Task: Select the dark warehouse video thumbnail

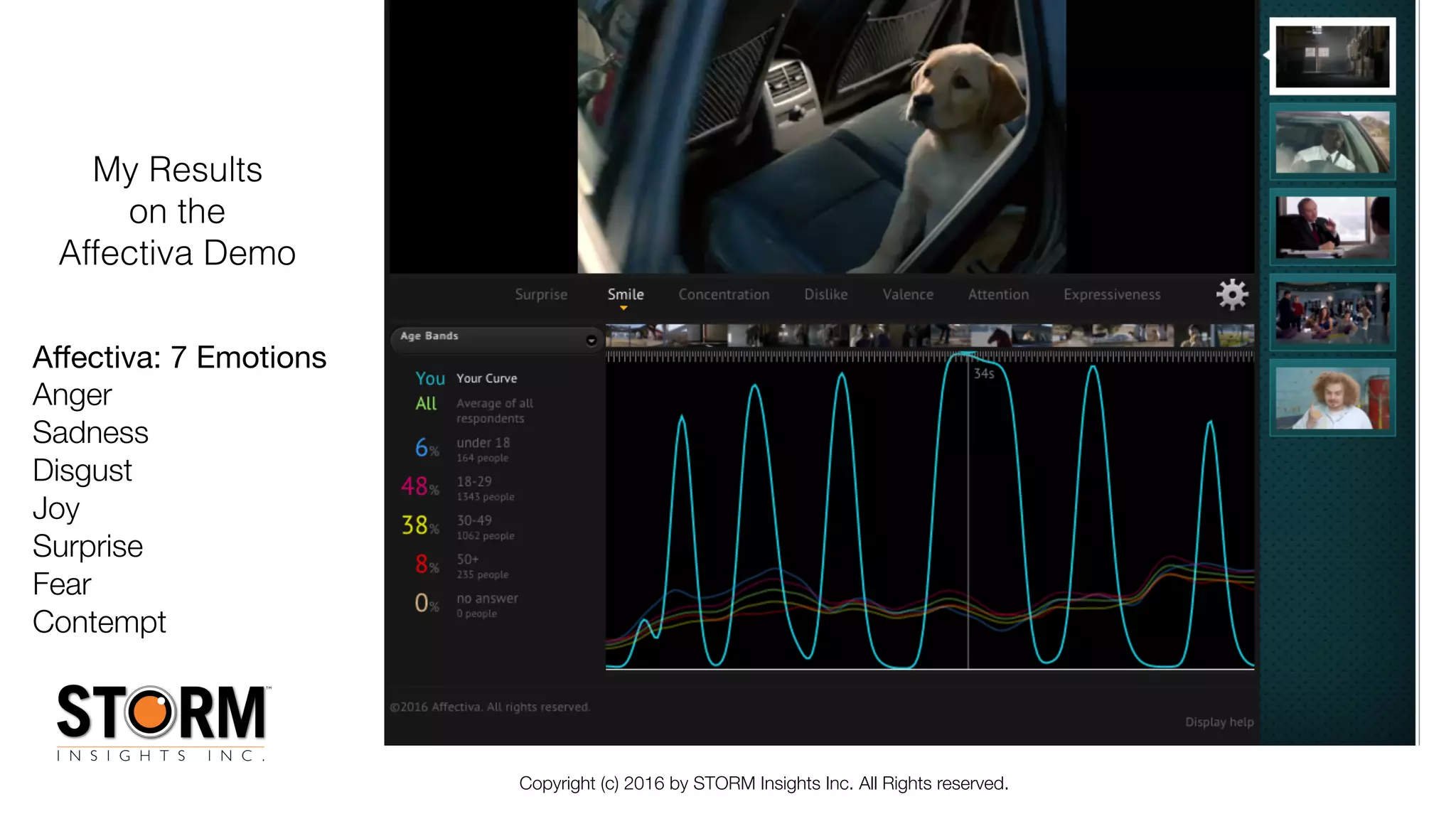Action: click(x=1332, y=57)
